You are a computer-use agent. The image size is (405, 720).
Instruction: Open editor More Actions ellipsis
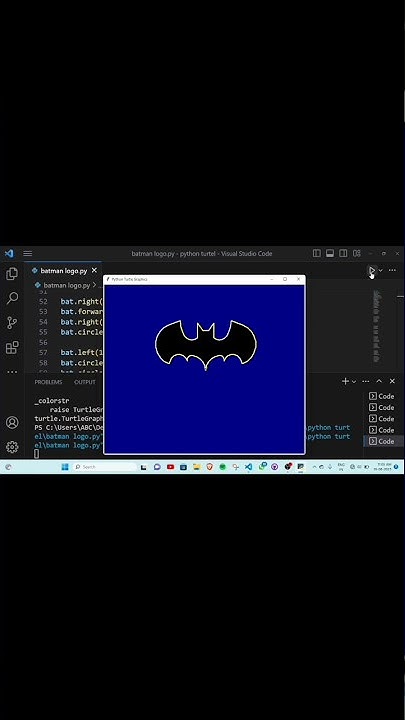(392, 270)
